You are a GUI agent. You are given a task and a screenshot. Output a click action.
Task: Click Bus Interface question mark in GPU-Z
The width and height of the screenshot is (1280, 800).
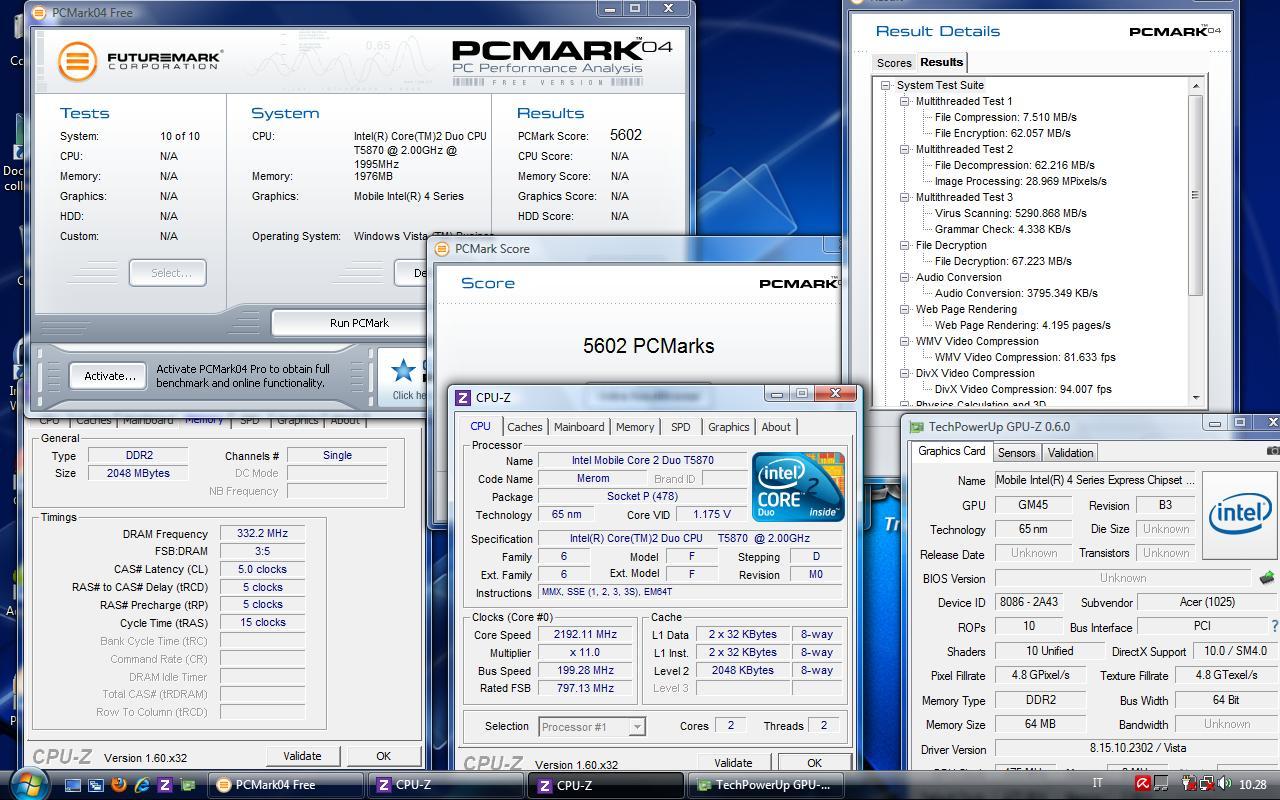pyautogui.click(x=1274, y=626)
